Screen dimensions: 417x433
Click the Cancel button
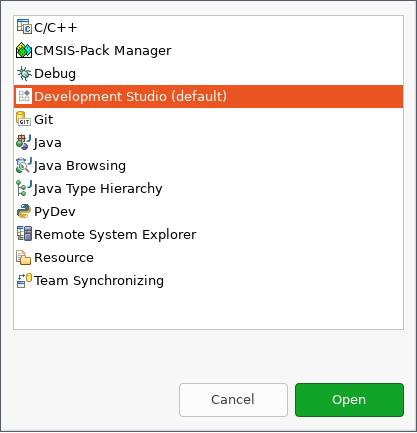(x=233, y=400)
